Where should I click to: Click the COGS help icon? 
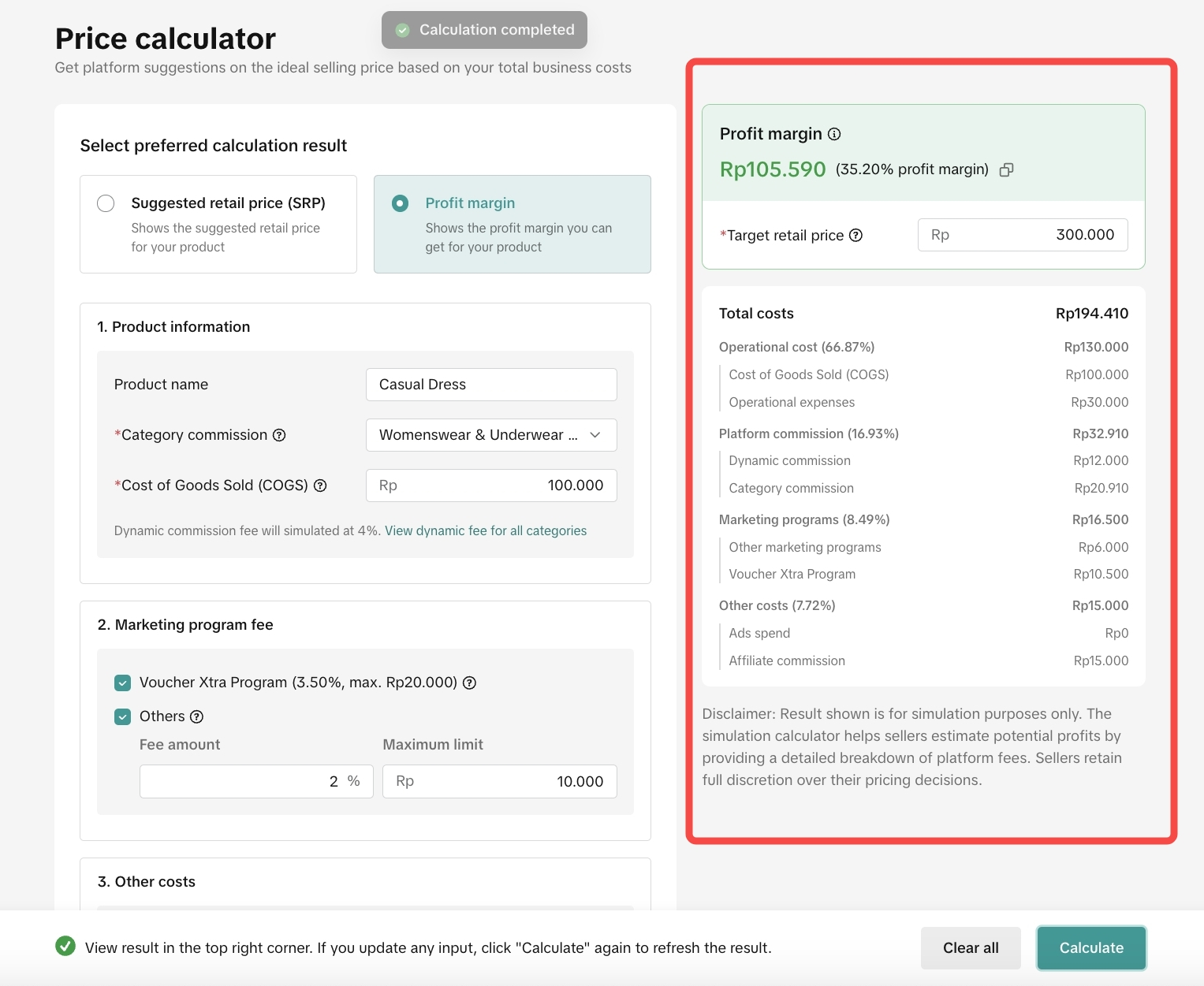click(x=320, y=486)
